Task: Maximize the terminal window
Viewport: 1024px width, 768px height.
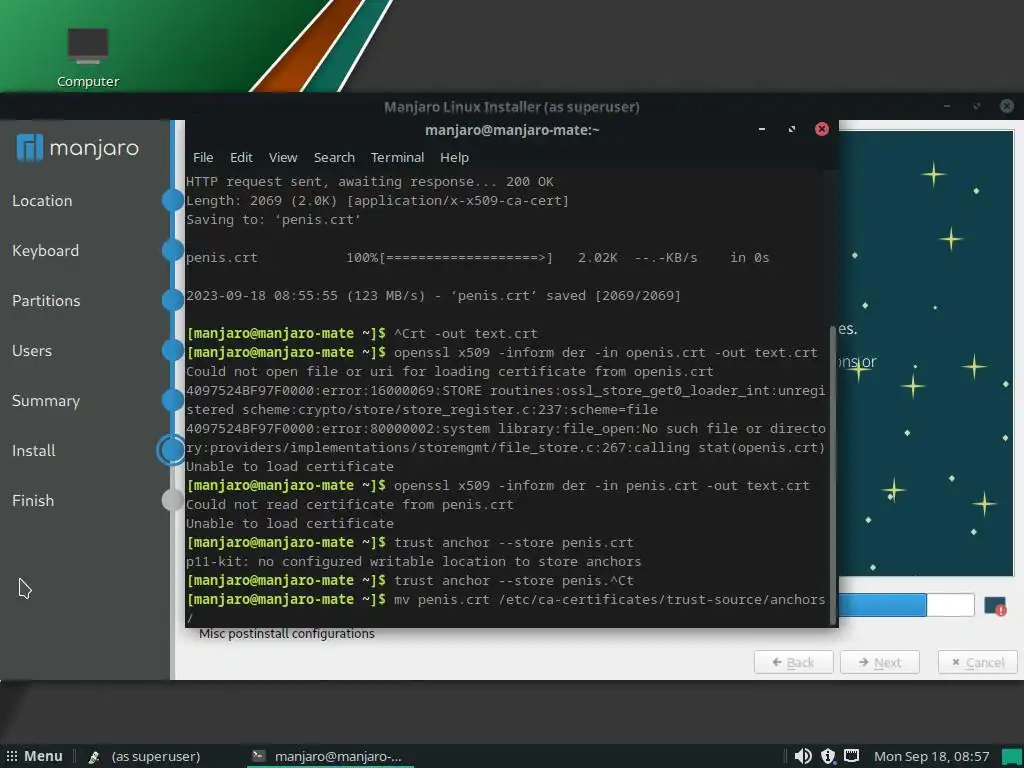Action: (792, 129)
